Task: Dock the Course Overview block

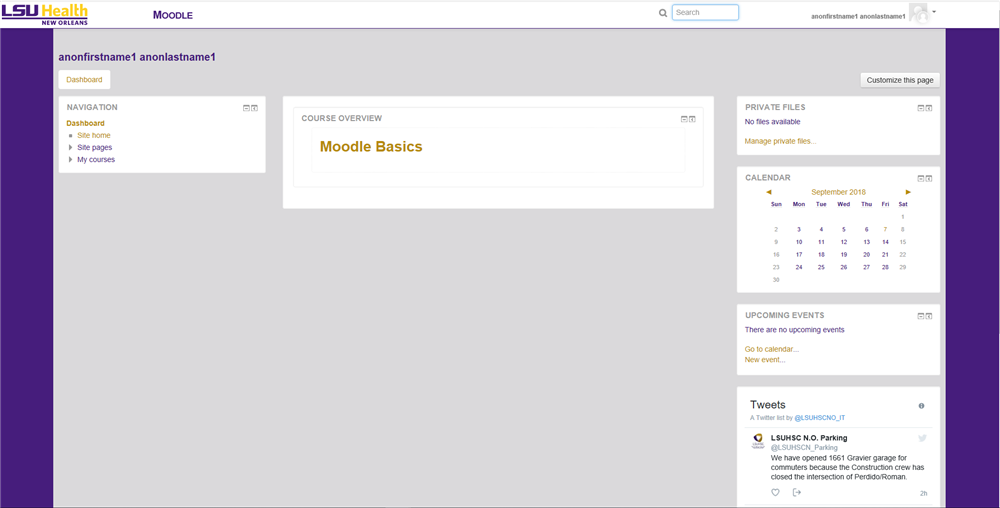Action: (692, 119)
